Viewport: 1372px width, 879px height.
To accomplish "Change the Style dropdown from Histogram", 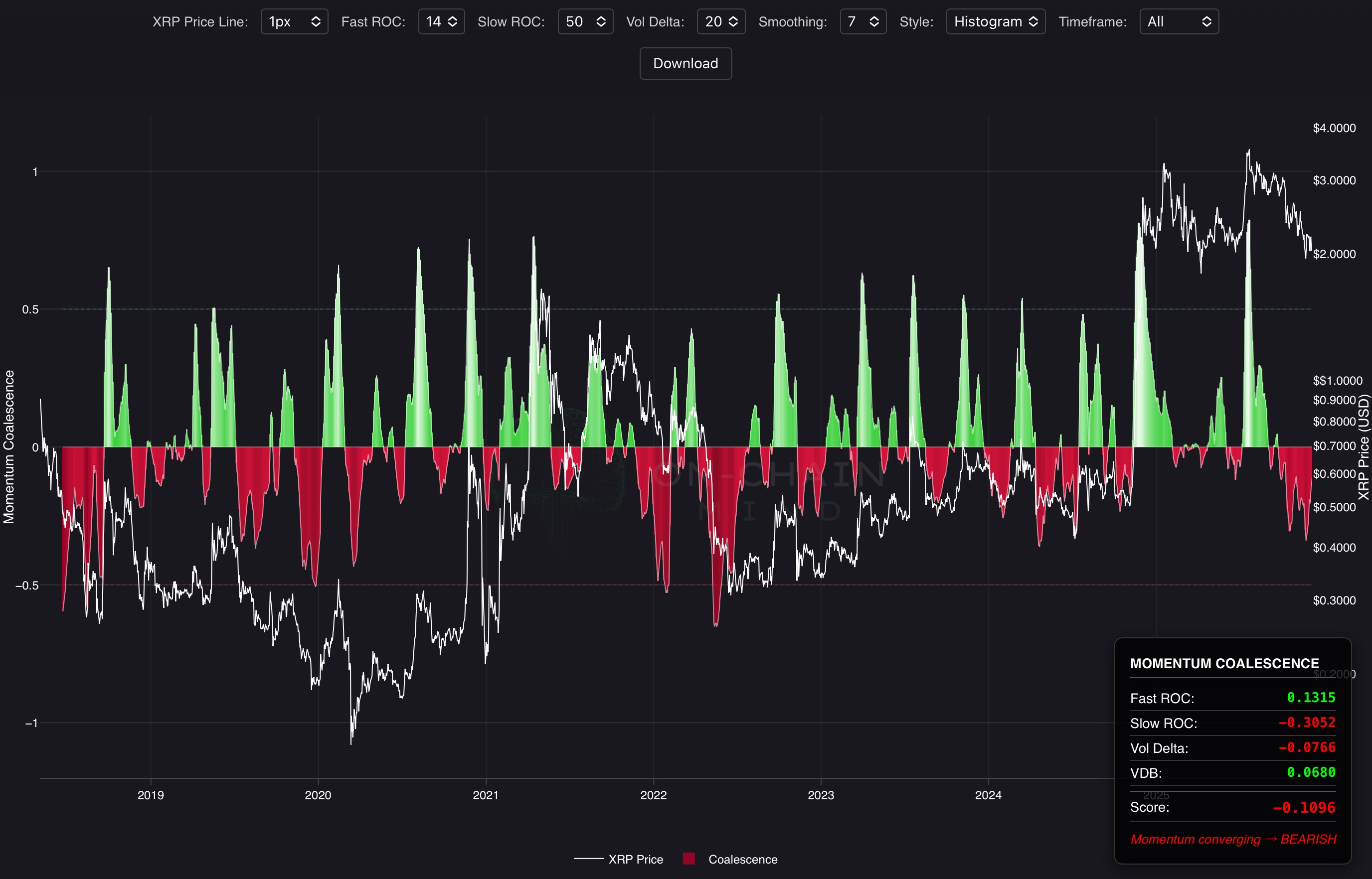I will pos(995,22).
